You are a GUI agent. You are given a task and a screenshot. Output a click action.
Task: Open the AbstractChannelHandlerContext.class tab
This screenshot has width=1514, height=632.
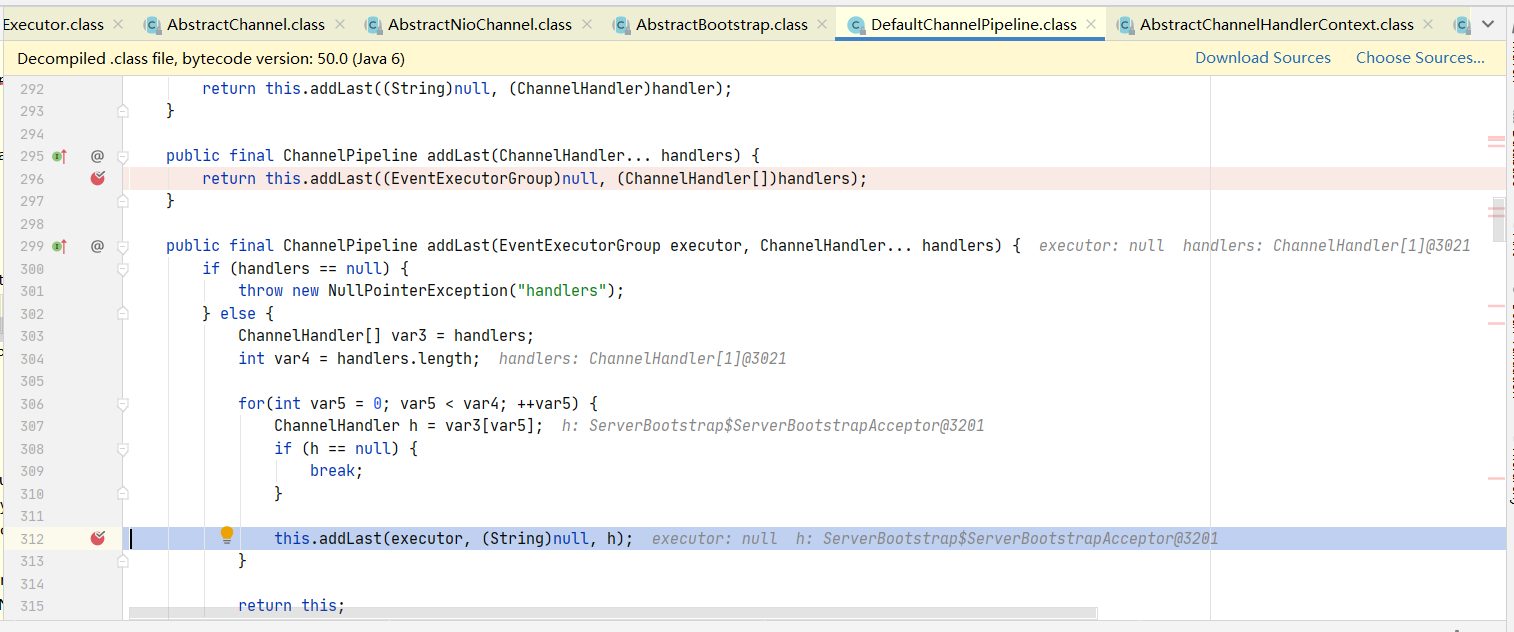1276,24
